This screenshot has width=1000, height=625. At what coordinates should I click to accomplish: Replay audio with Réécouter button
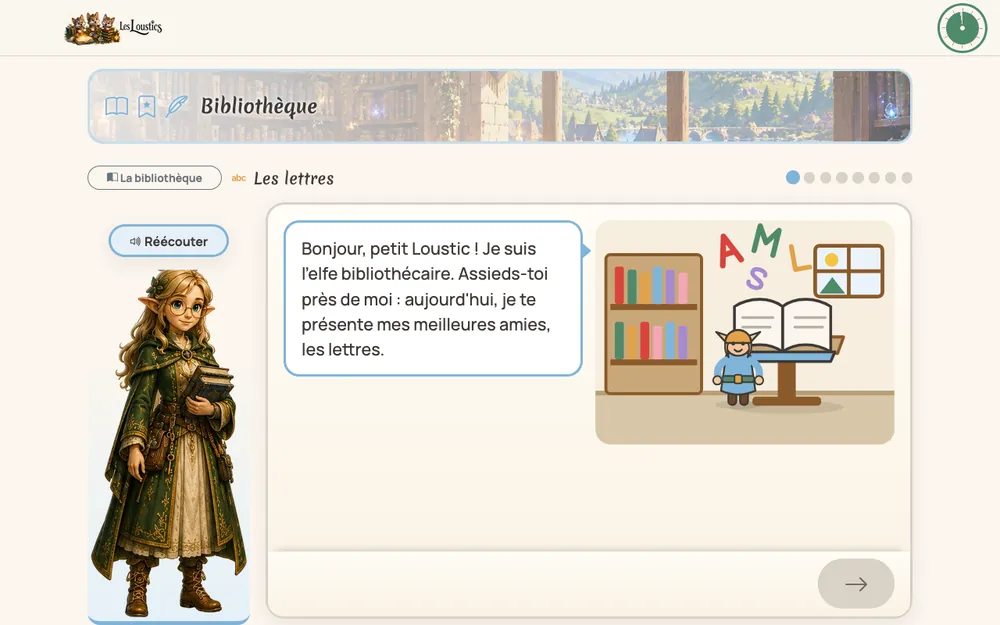click(x=168, y=241)
